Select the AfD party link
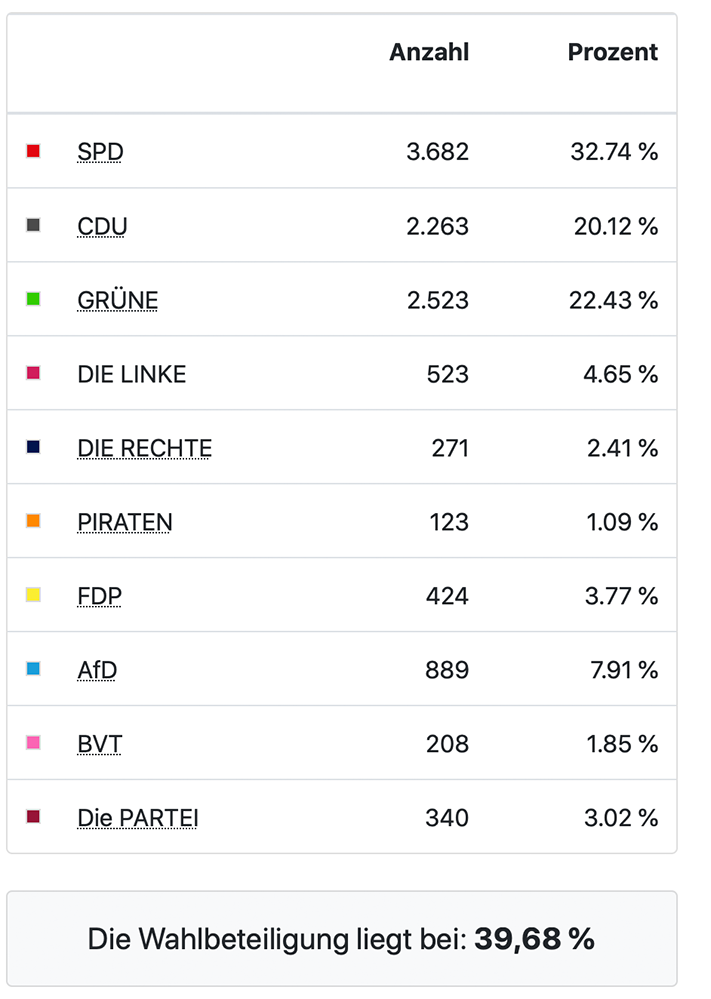 [97, 670]
